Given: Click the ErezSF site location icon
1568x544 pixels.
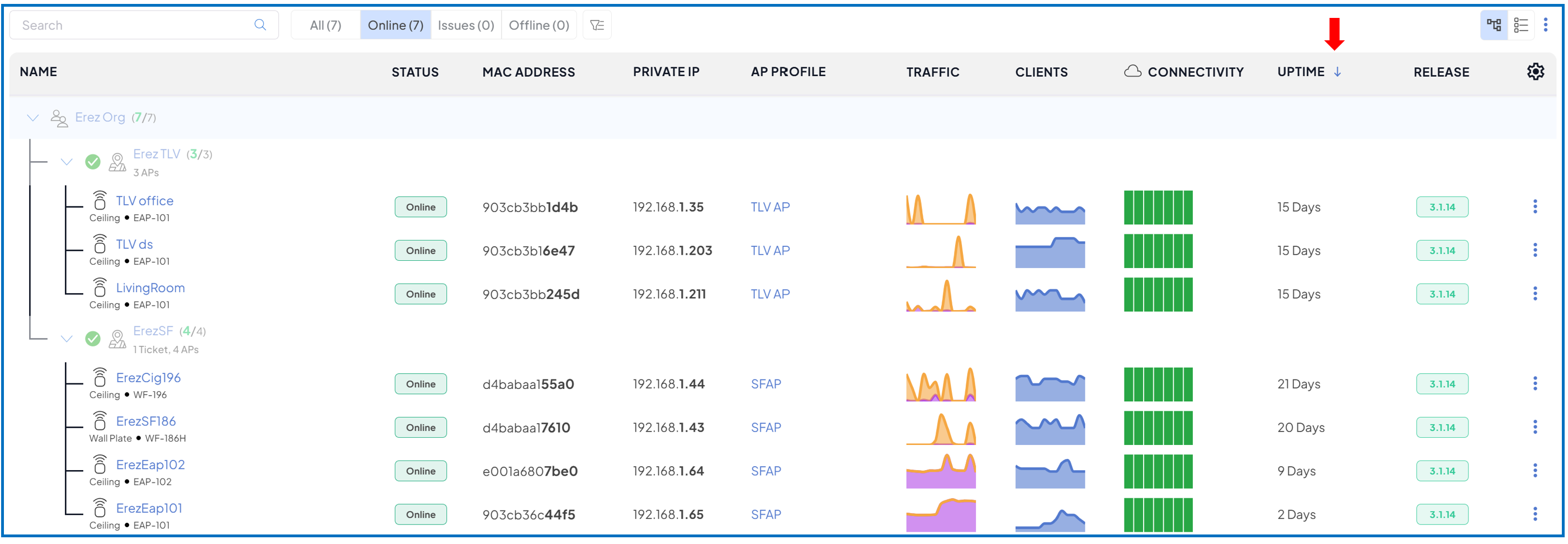Looking at the screenshot, I should (117, 339).
